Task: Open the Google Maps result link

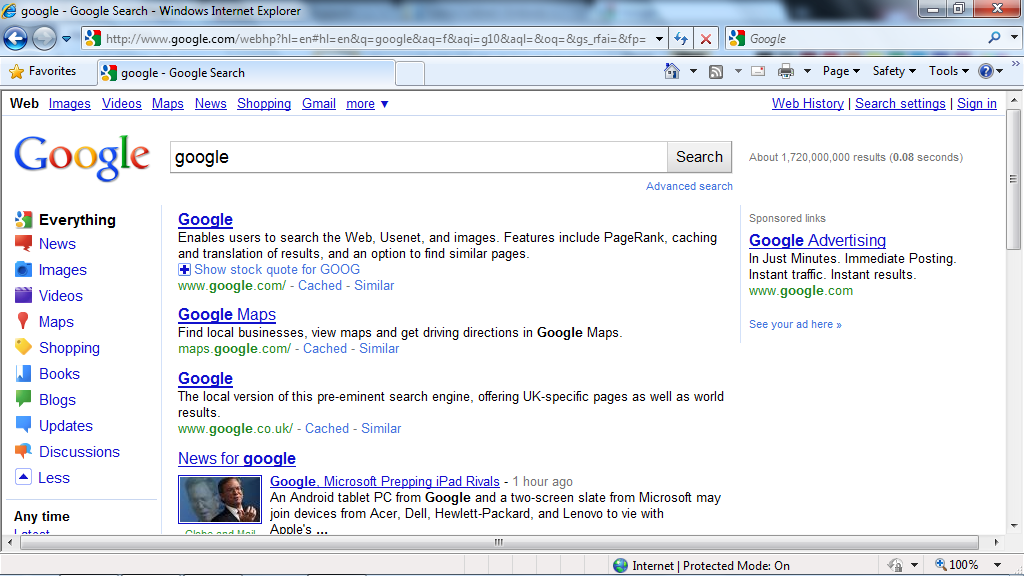Action: (x=227, y=315)
